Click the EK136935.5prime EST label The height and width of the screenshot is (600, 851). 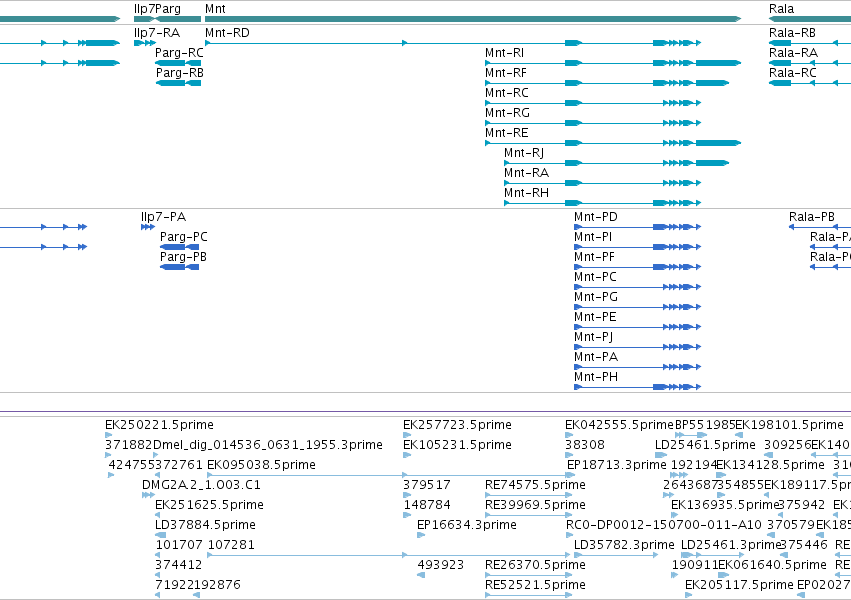pyautogui.click(x=725, y=505)
